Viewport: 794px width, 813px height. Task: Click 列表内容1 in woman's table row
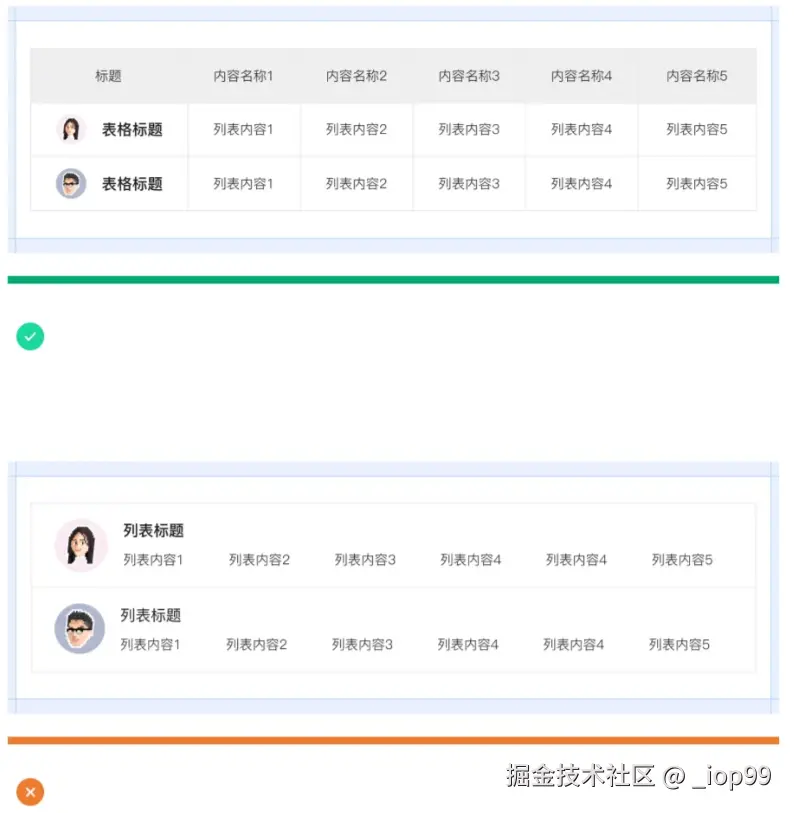(x=243, y=129)
